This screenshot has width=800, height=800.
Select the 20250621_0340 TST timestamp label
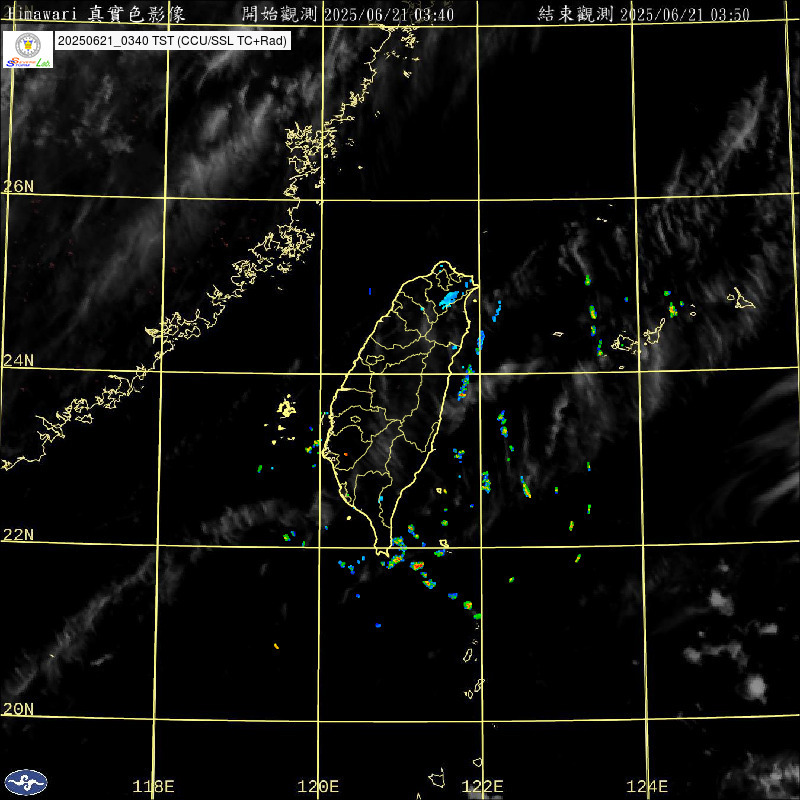click(172, 41)
